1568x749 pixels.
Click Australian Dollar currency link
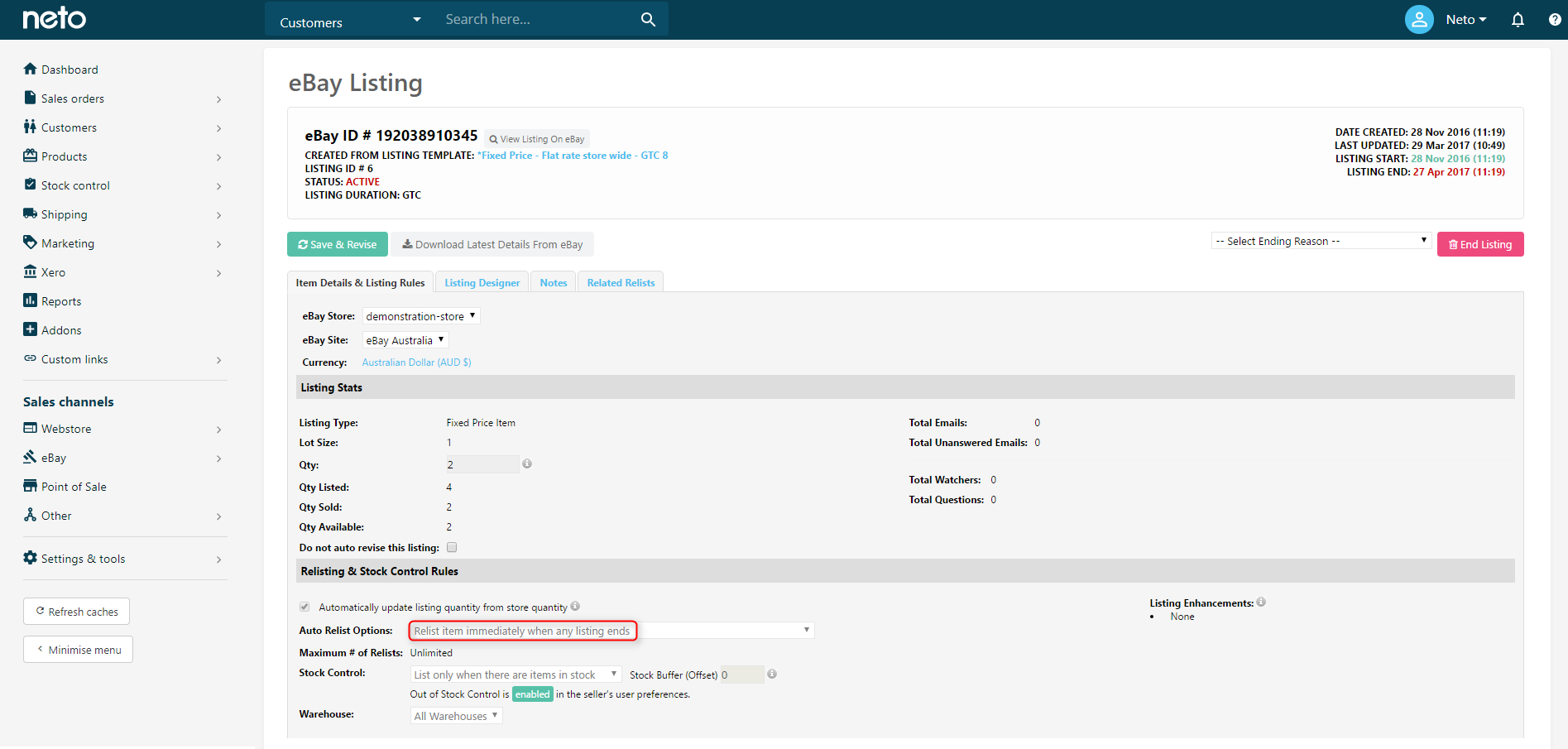tap(416, 362)
